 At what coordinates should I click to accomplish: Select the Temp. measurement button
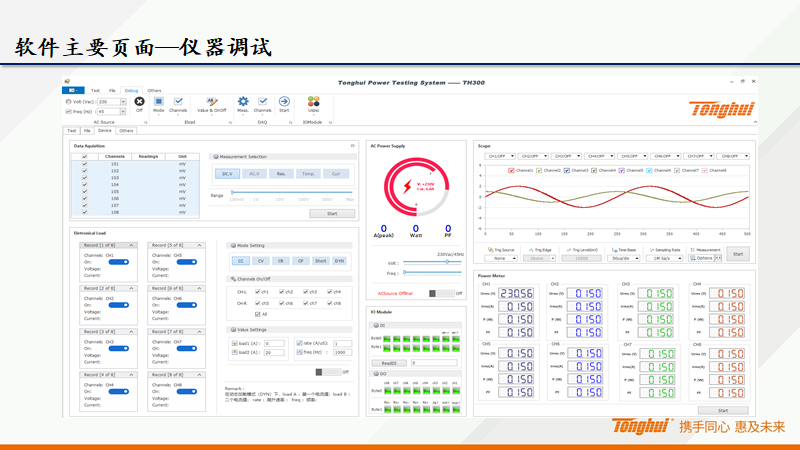(x=308, y=174)
